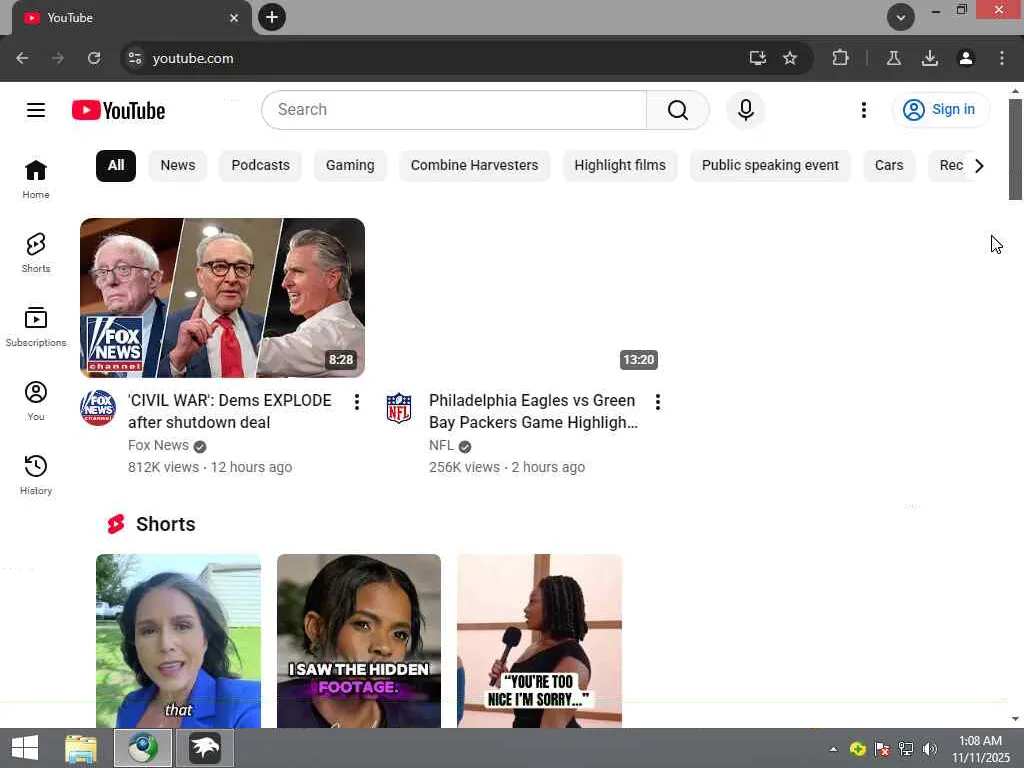The width and height of the screenshot is (1024, 768).
Task: Click the Sign in button
Action: pos(940,110)
